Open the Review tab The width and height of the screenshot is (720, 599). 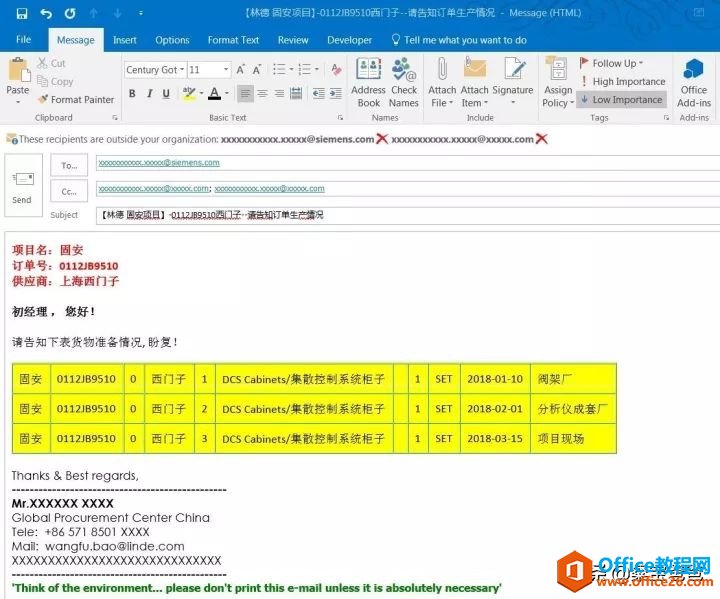[293, 40]
